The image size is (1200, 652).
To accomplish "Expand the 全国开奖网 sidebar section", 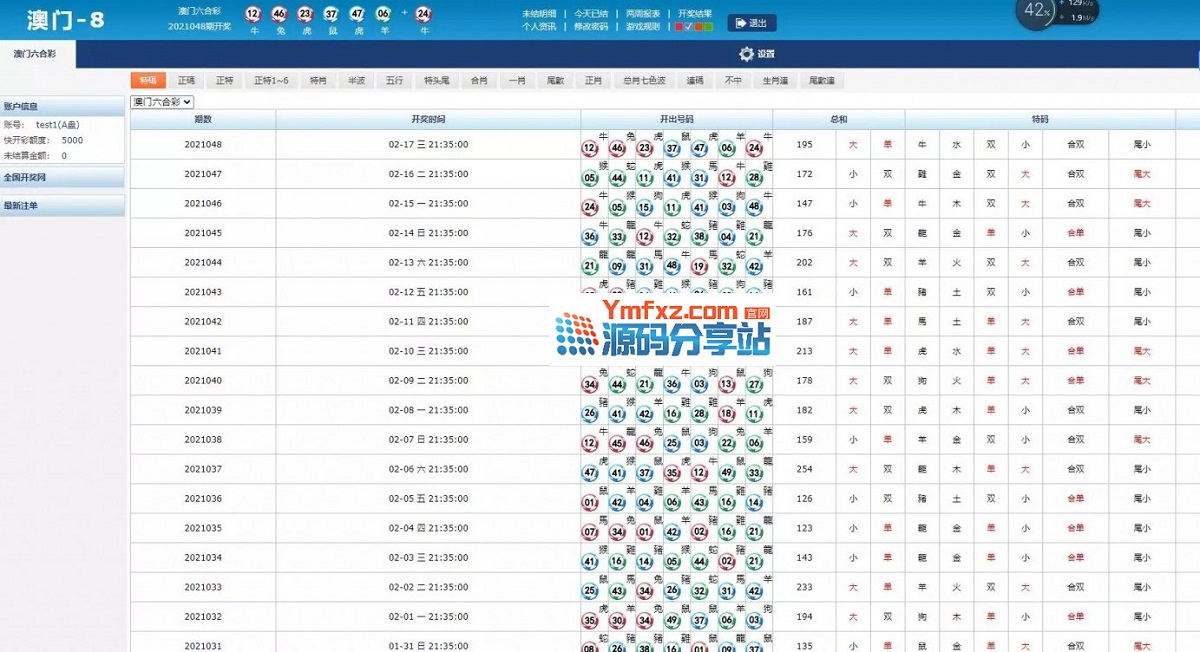I will point(62,177).
